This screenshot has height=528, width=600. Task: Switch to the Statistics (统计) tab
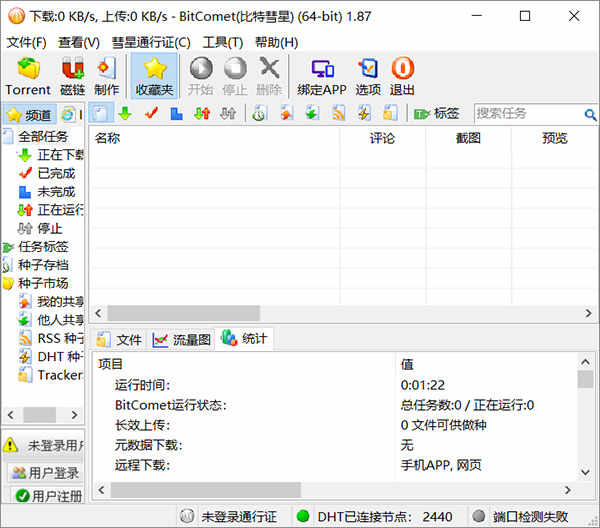[x=244, y=339]
